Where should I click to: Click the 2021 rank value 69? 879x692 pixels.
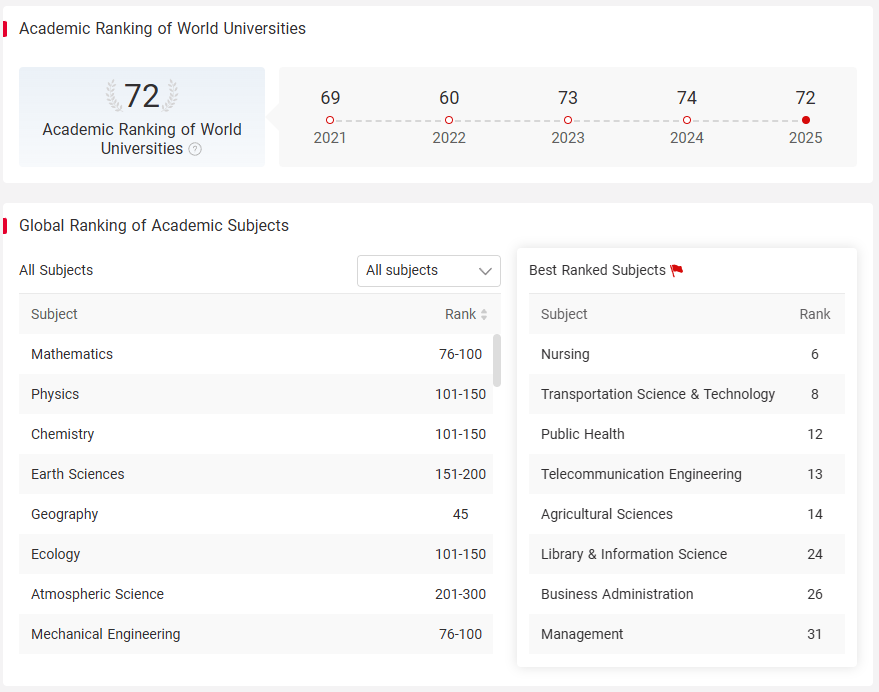pyautogui.click(x=330, y=98)
